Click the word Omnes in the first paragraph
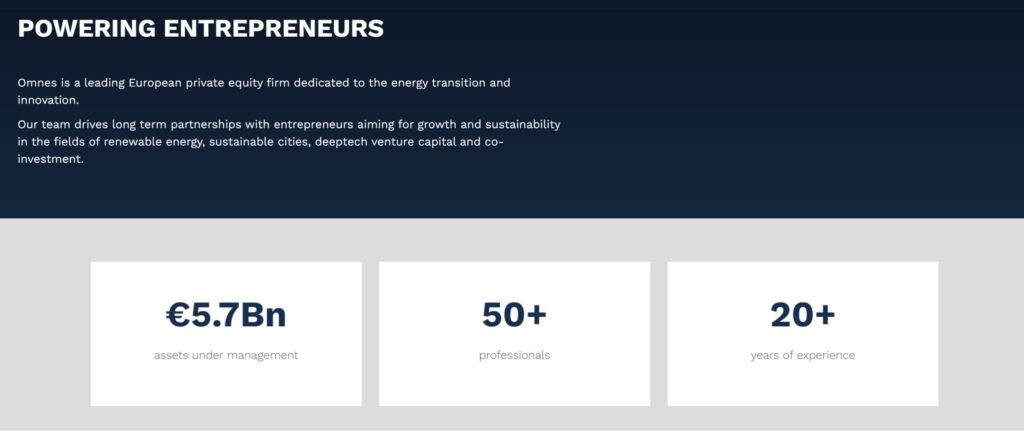 pos(35,84)
